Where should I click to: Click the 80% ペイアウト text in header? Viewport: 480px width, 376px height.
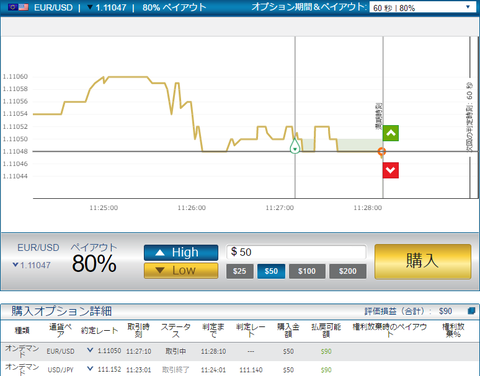click(x=174, y=7)
